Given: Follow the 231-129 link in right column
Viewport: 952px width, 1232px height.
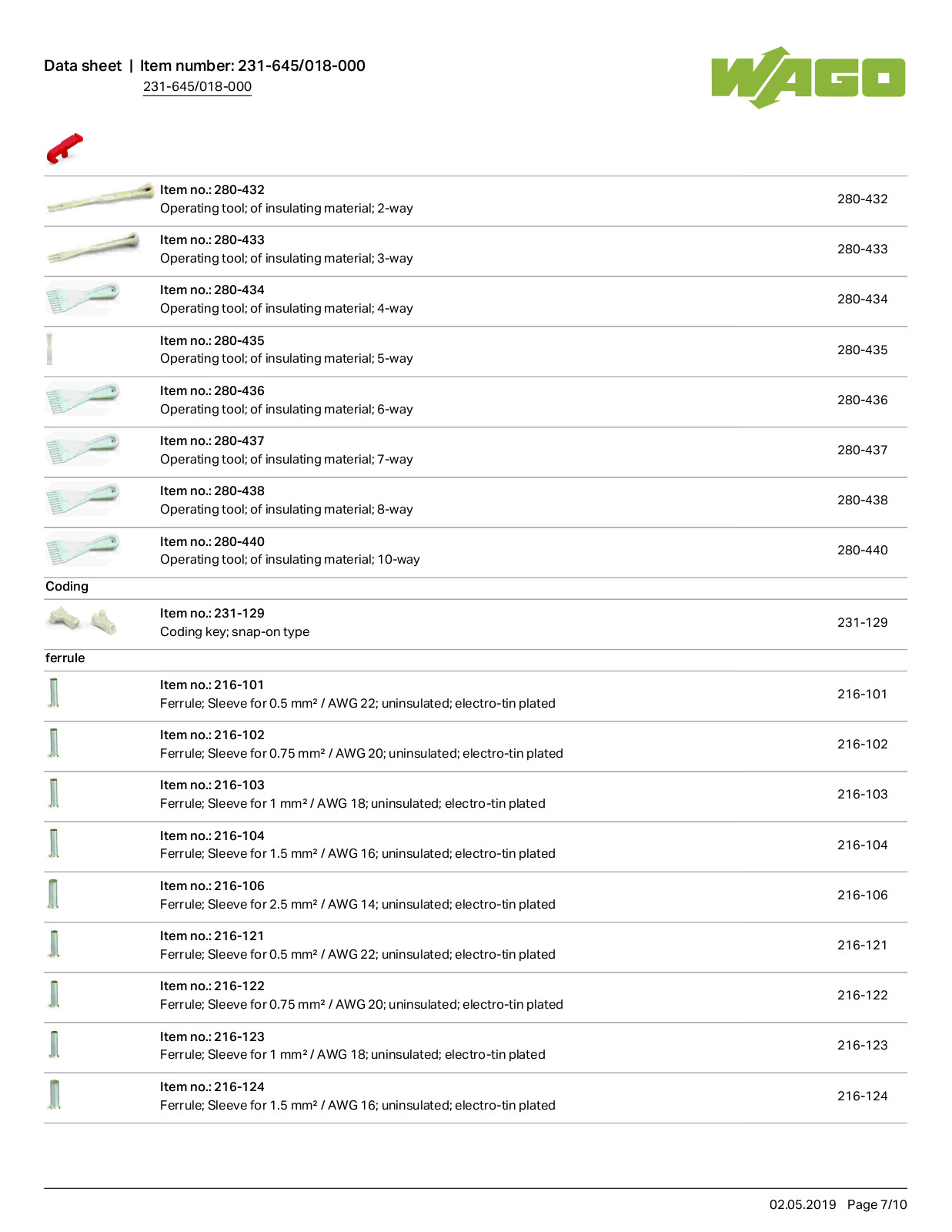Looking at the screenshot, I should coord(862,623).
